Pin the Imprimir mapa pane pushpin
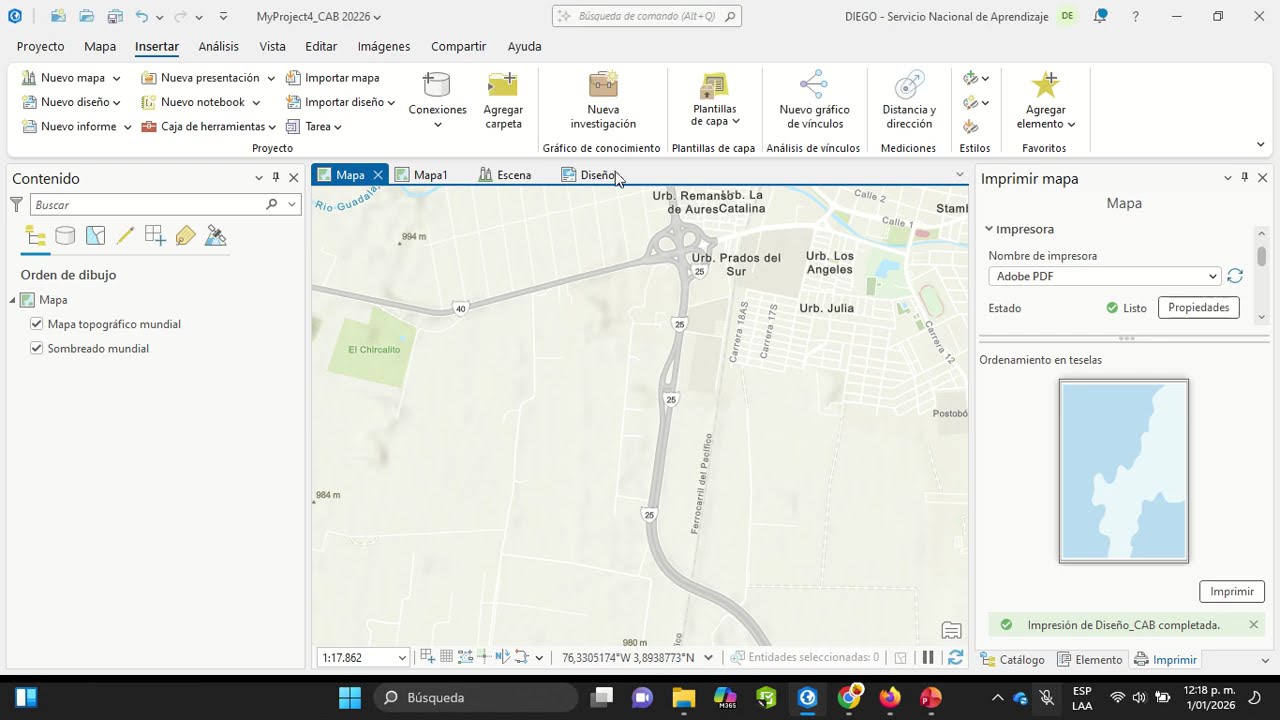The width and height of the screenshot is (1280, 720). coord(1245,178)
